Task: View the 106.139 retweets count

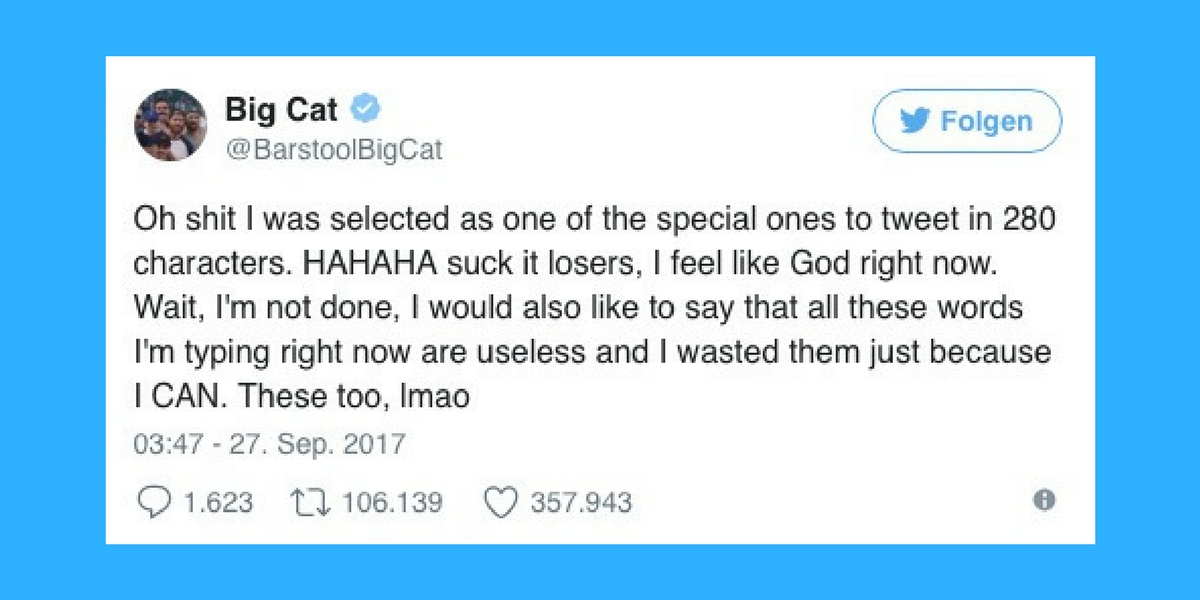Action: tap(393, 502)
